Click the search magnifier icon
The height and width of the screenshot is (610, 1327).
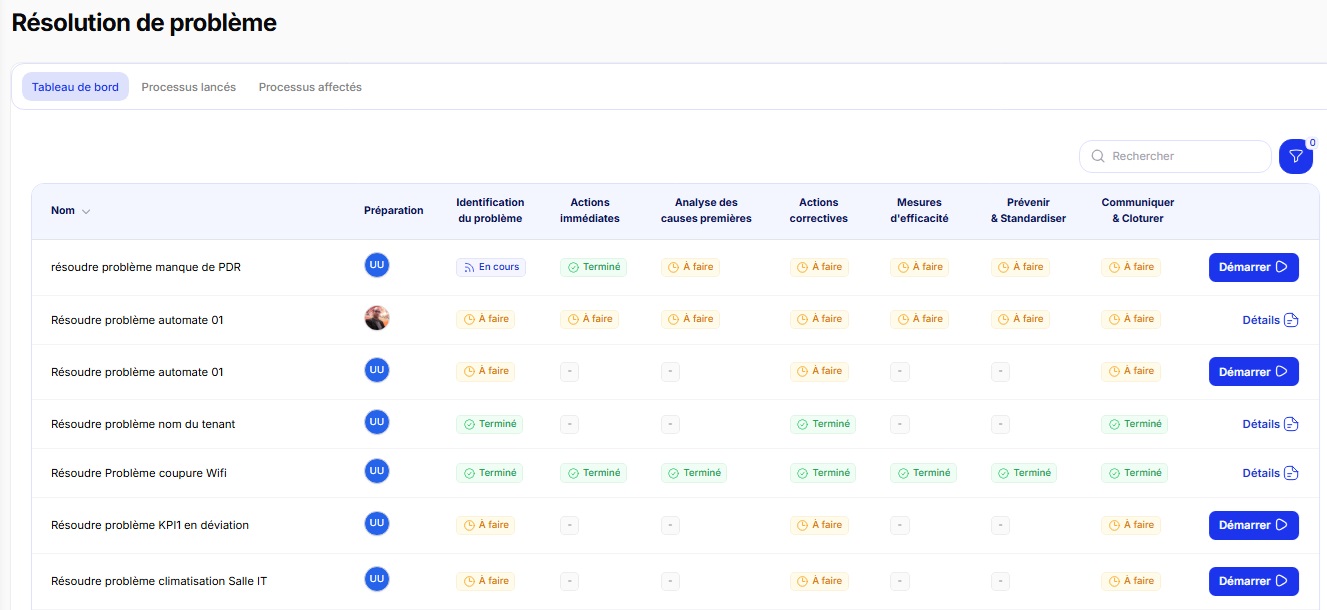point(1097,156)
